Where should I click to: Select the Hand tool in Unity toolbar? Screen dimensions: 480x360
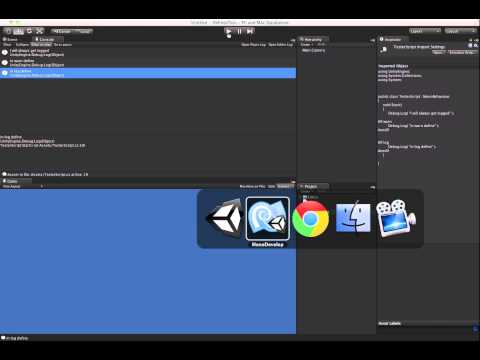9,31
